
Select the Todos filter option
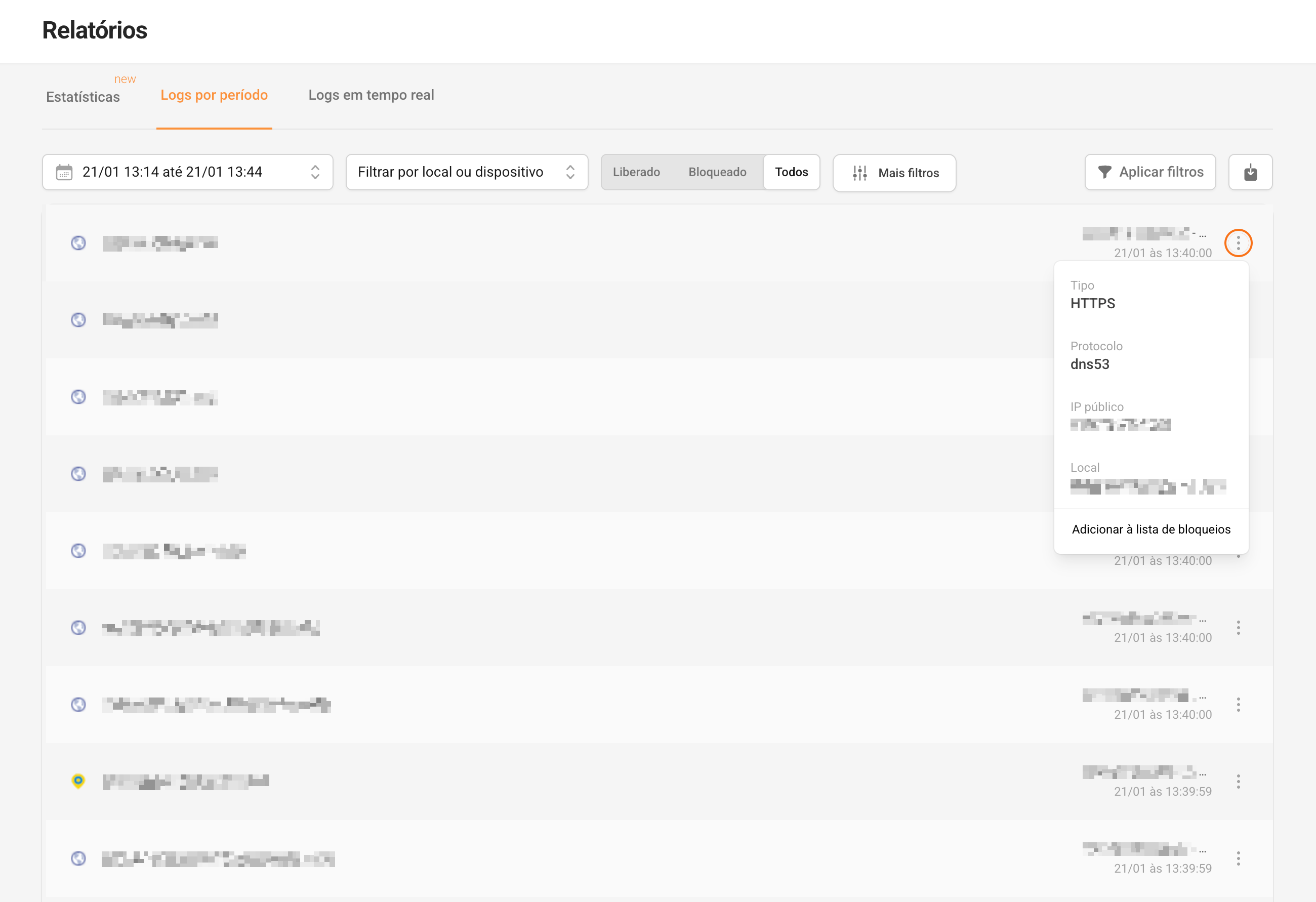(791, 172)
